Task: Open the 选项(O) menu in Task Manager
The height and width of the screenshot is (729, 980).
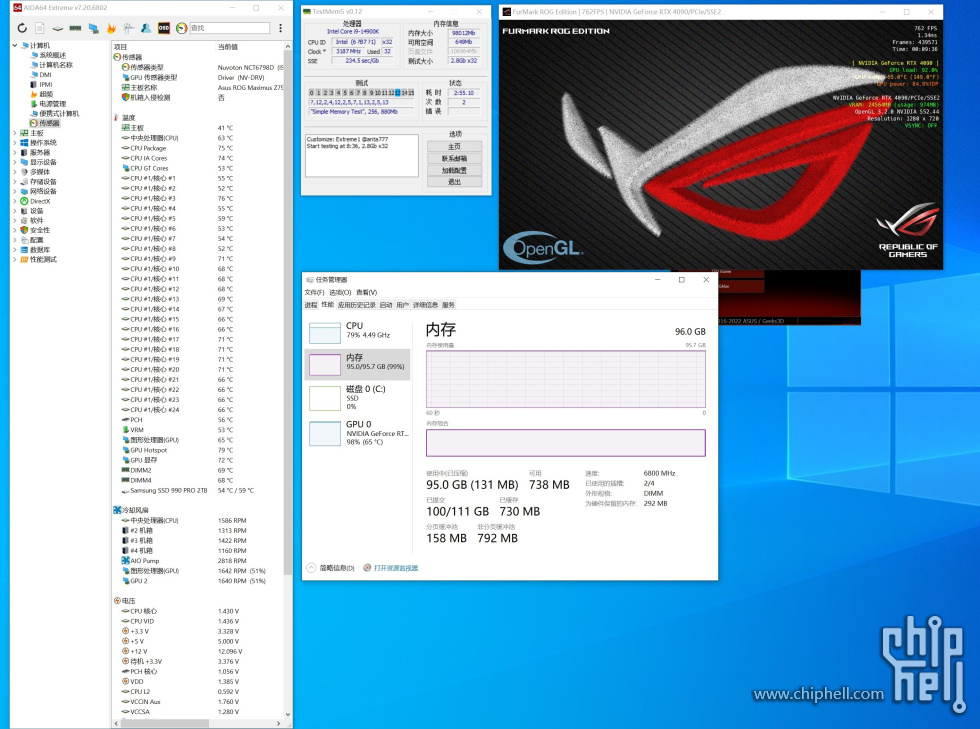Action: point(340,293)
